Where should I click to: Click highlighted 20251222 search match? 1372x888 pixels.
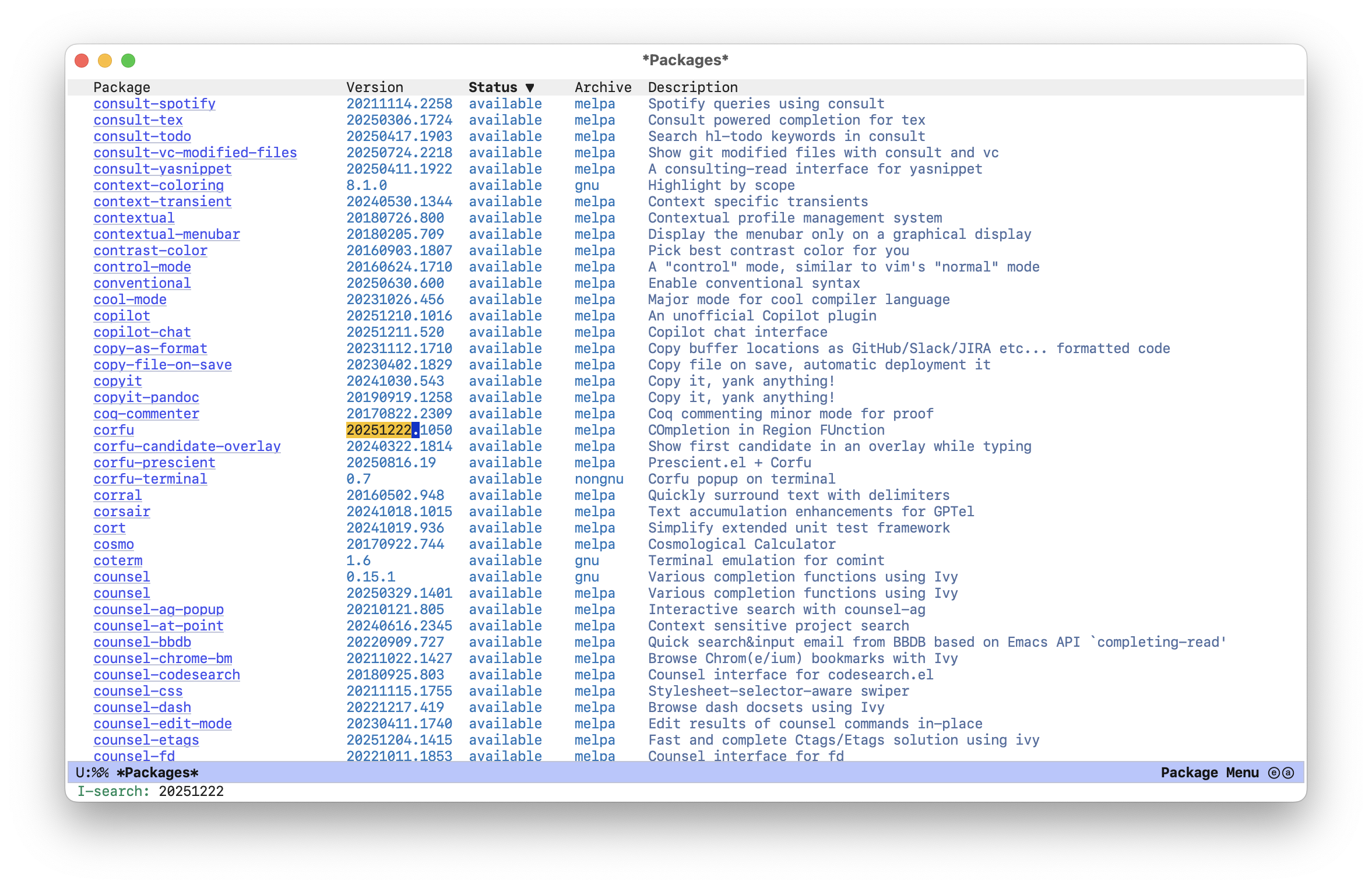[379, 430]
